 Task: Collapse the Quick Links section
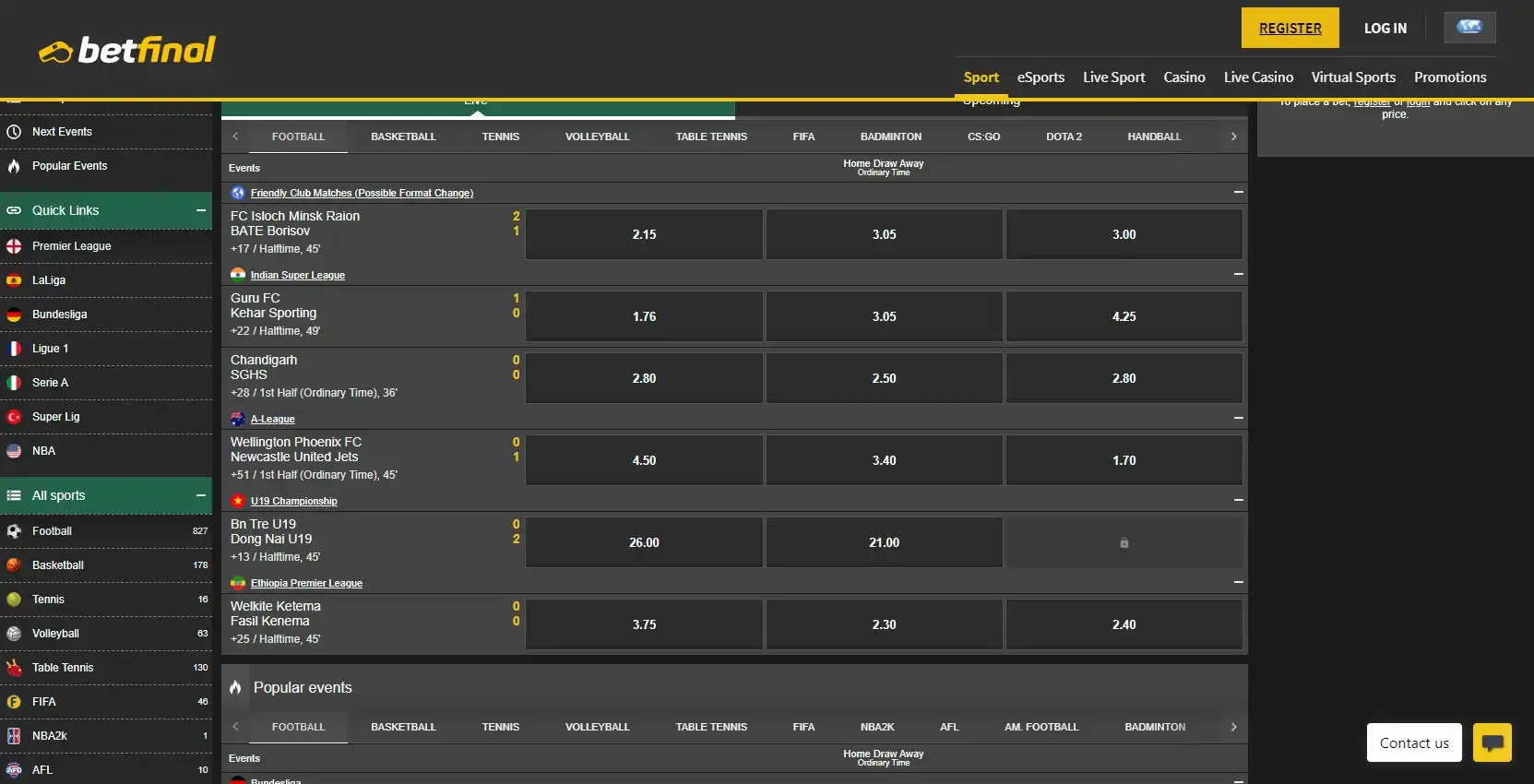coord(200,210)
